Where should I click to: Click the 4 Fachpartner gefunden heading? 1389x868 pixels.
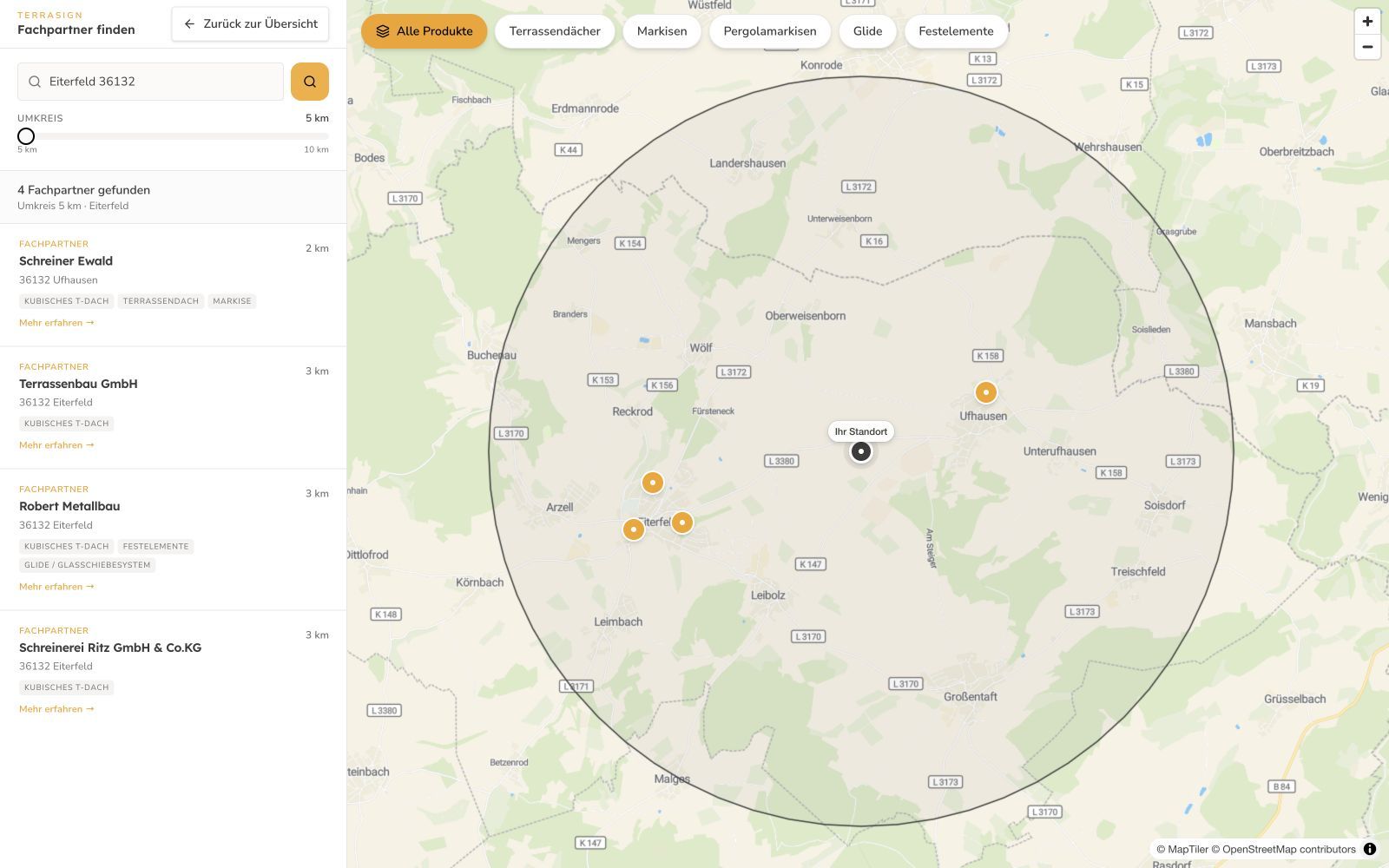pos(83,190)
